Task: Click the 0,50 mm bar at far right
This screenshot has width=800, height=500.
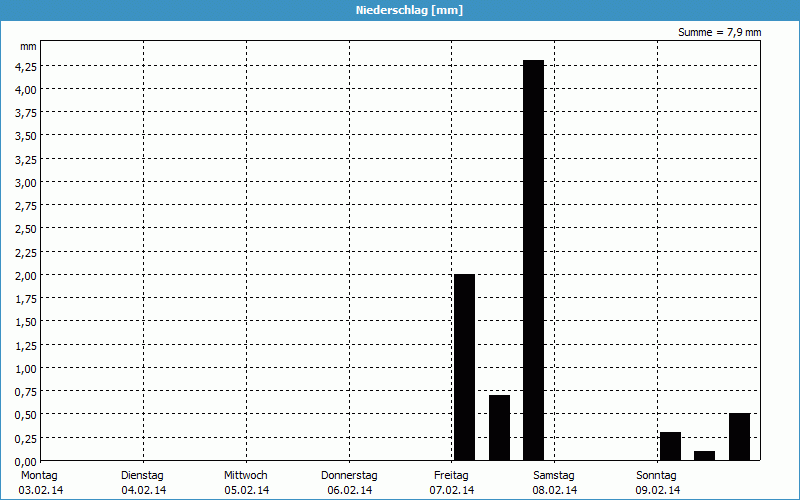Action: (739, 436)
